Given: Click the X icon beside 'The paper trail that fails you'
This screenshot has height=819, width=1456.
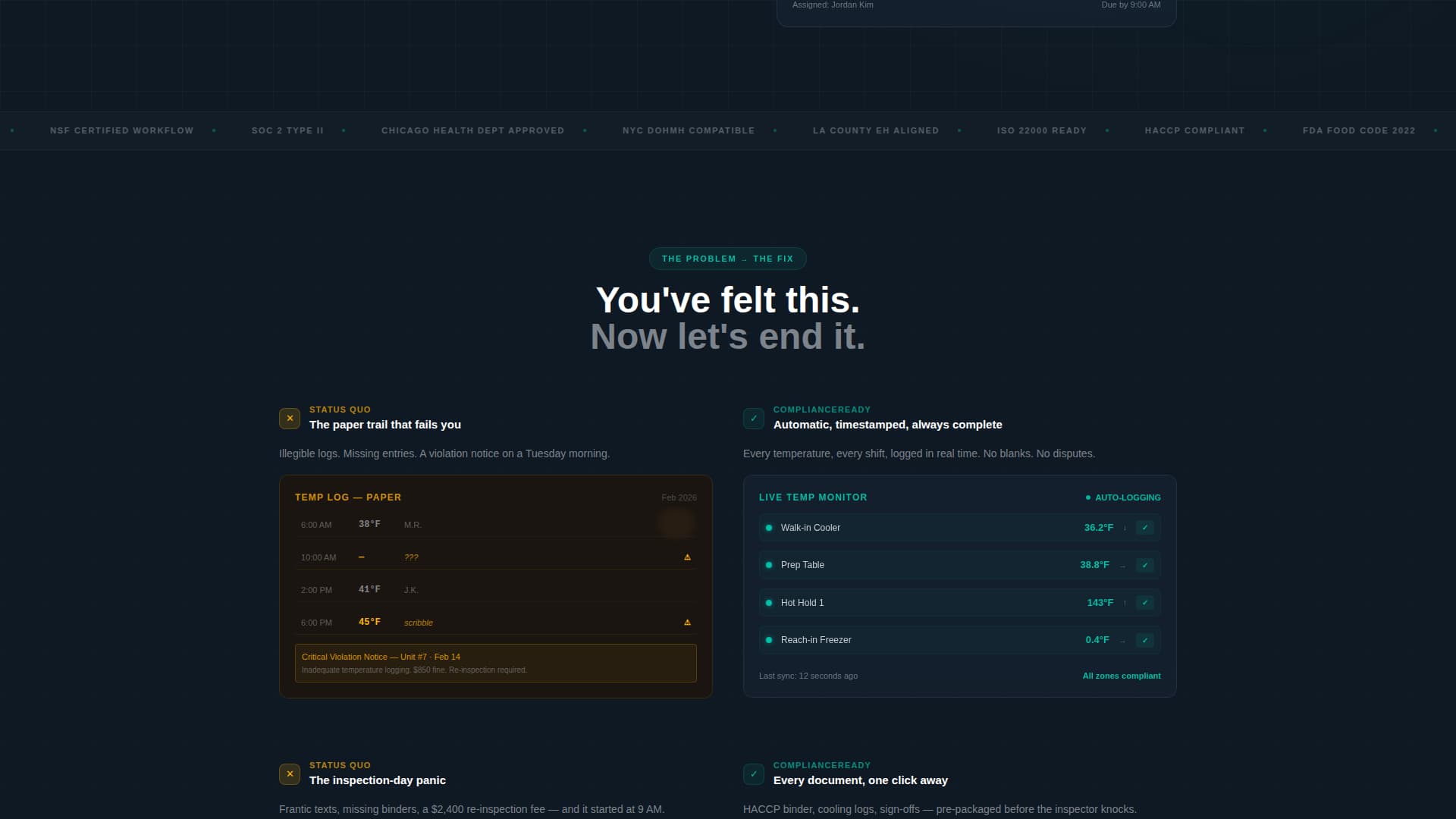Looking at the screenshot, I should coord(290,419).
